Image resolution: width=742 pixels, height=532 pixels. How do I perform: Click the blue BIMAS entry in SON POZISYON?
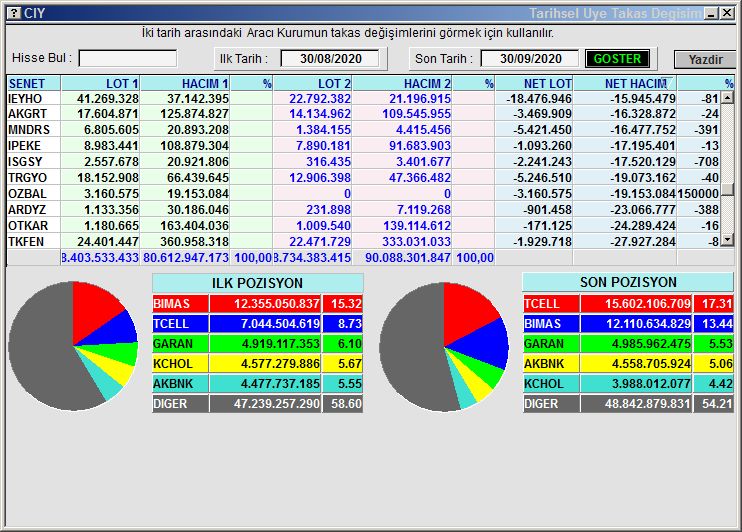point(628,324)
